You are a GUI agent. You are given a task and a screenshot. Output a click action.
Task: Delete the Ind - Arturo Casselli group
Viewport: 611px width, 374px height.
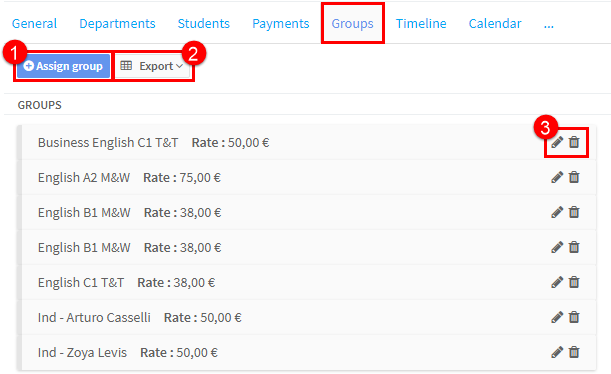point(574,317)
